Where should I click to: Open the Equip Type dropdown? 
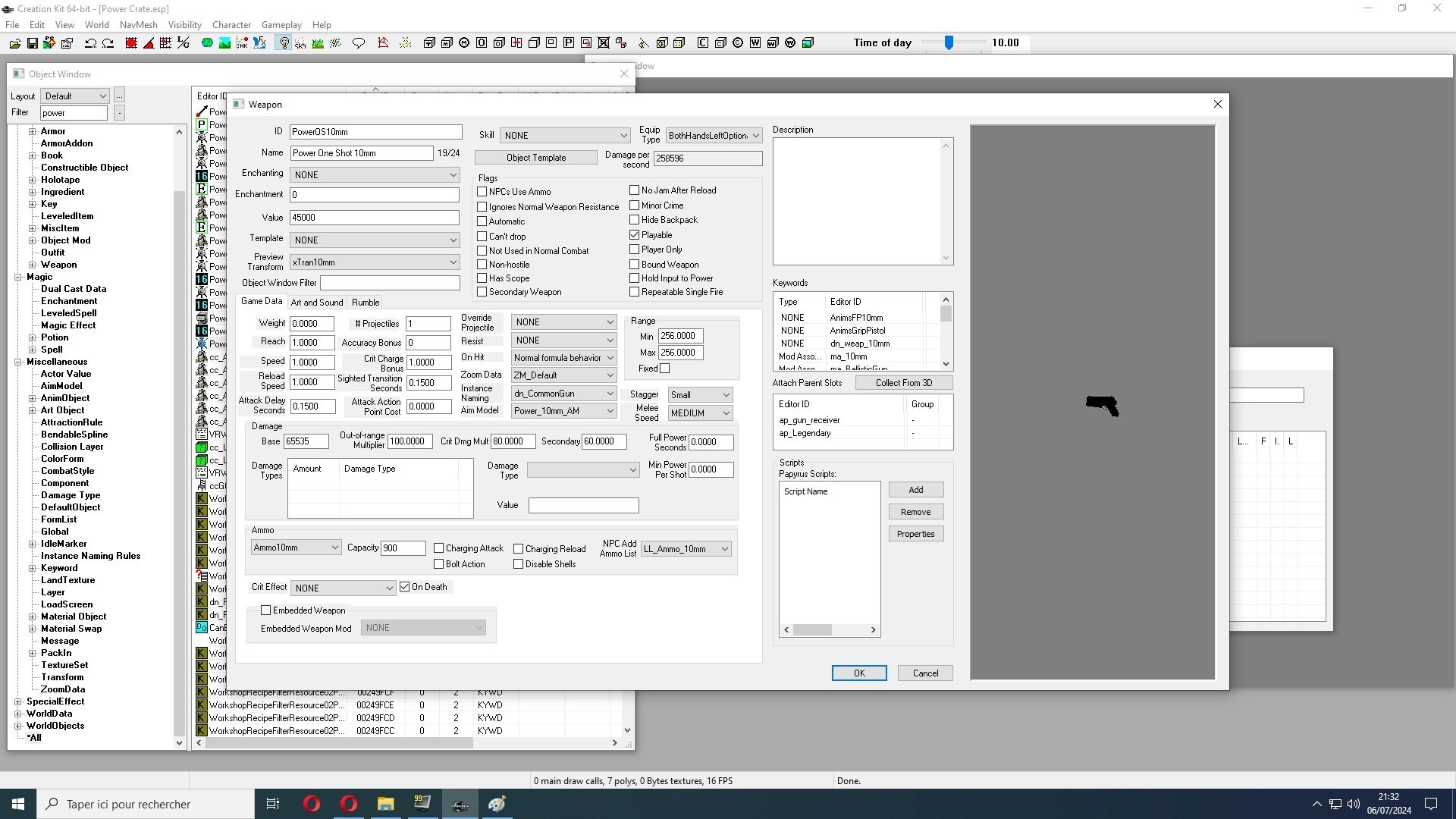714,136
